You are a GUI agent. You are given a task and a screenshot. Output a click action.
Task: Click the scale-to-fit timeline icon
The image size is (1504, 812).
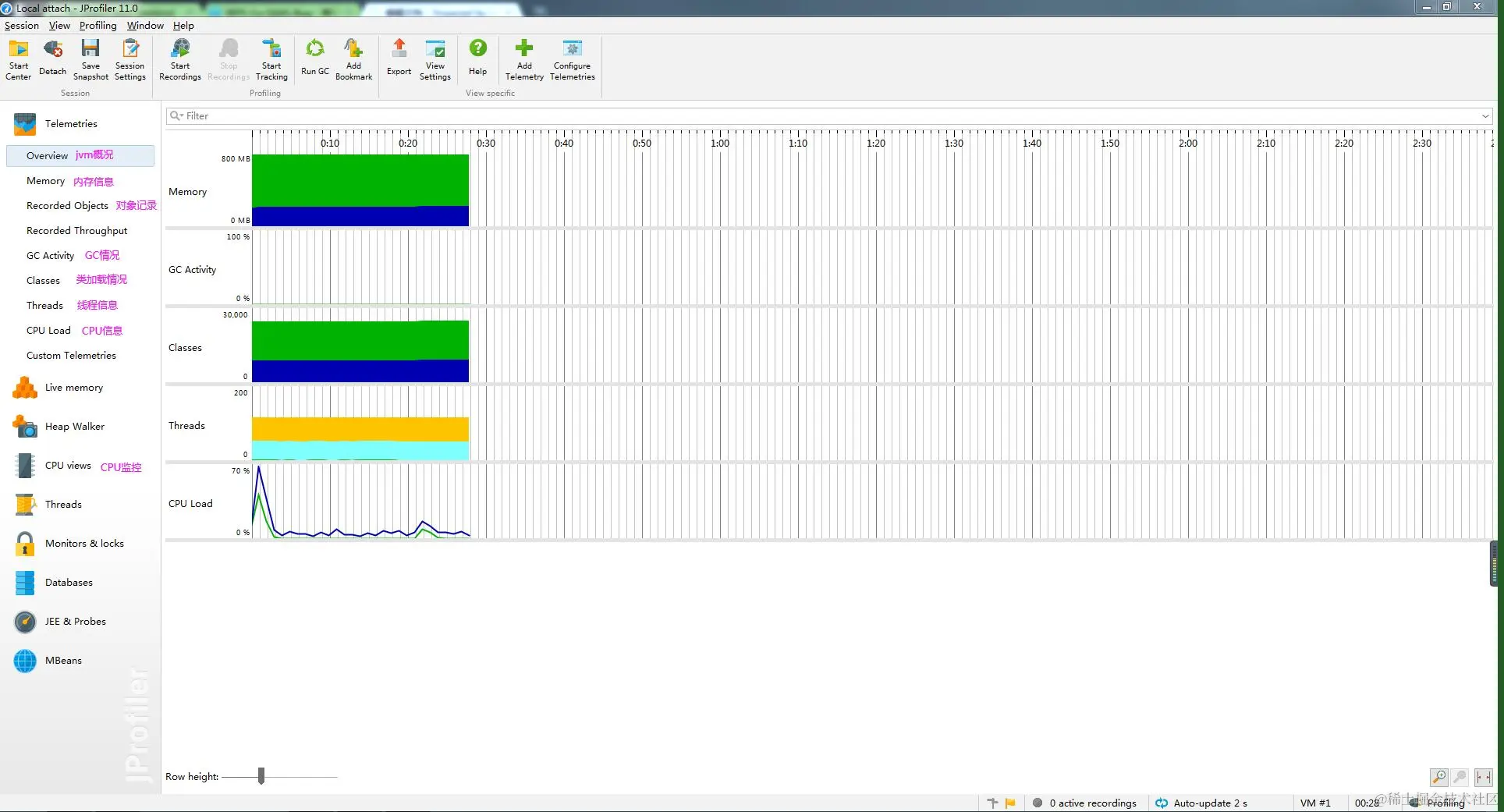pos(1484,777)
